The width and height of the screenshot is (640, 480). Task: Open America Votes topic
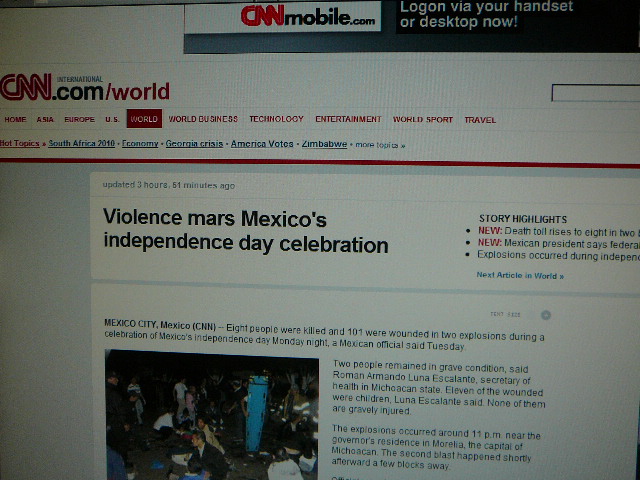point(262,144)
